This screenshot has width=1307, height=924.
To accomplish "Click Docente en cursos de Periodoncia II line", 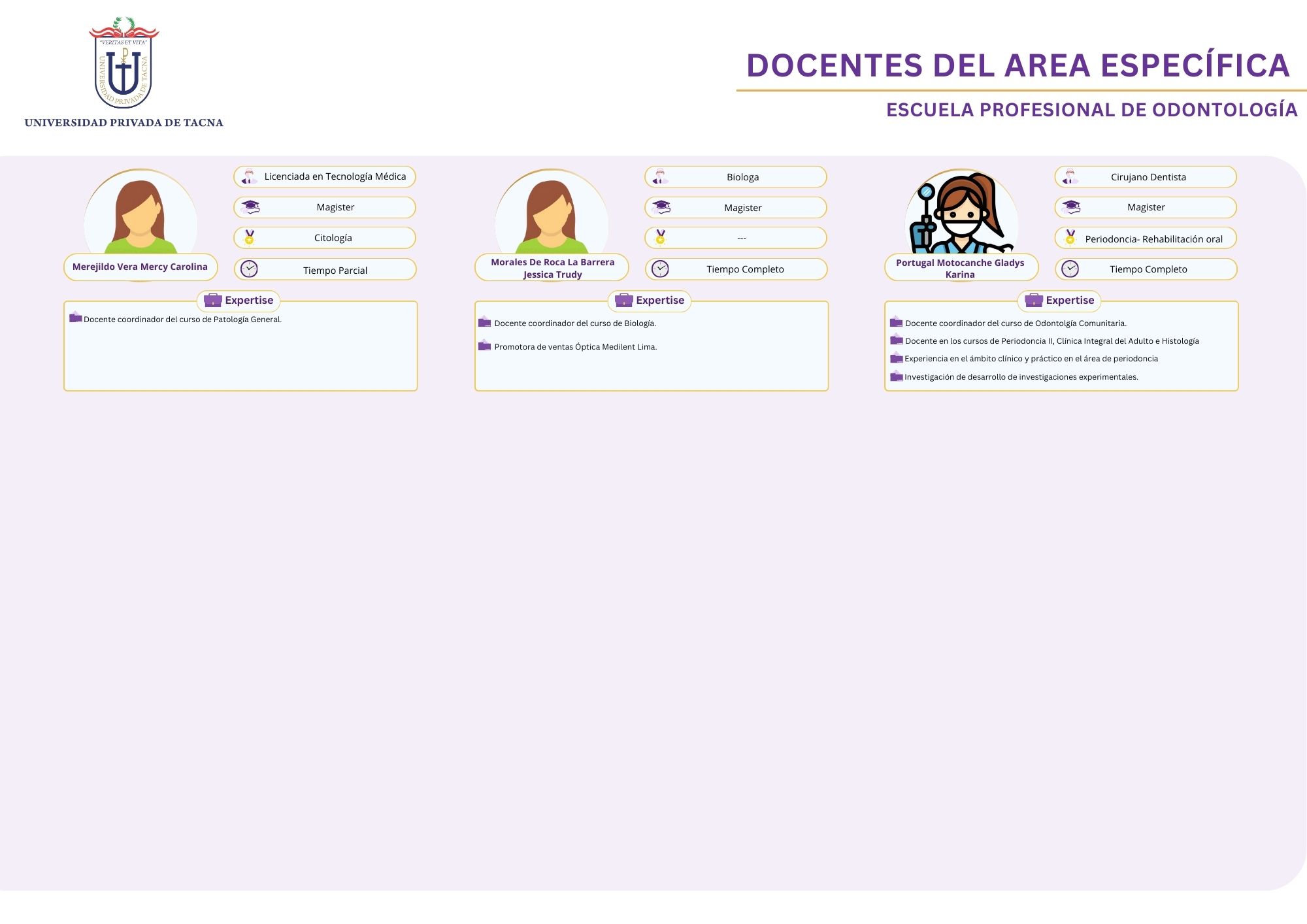I will (x=1052, y=341).
